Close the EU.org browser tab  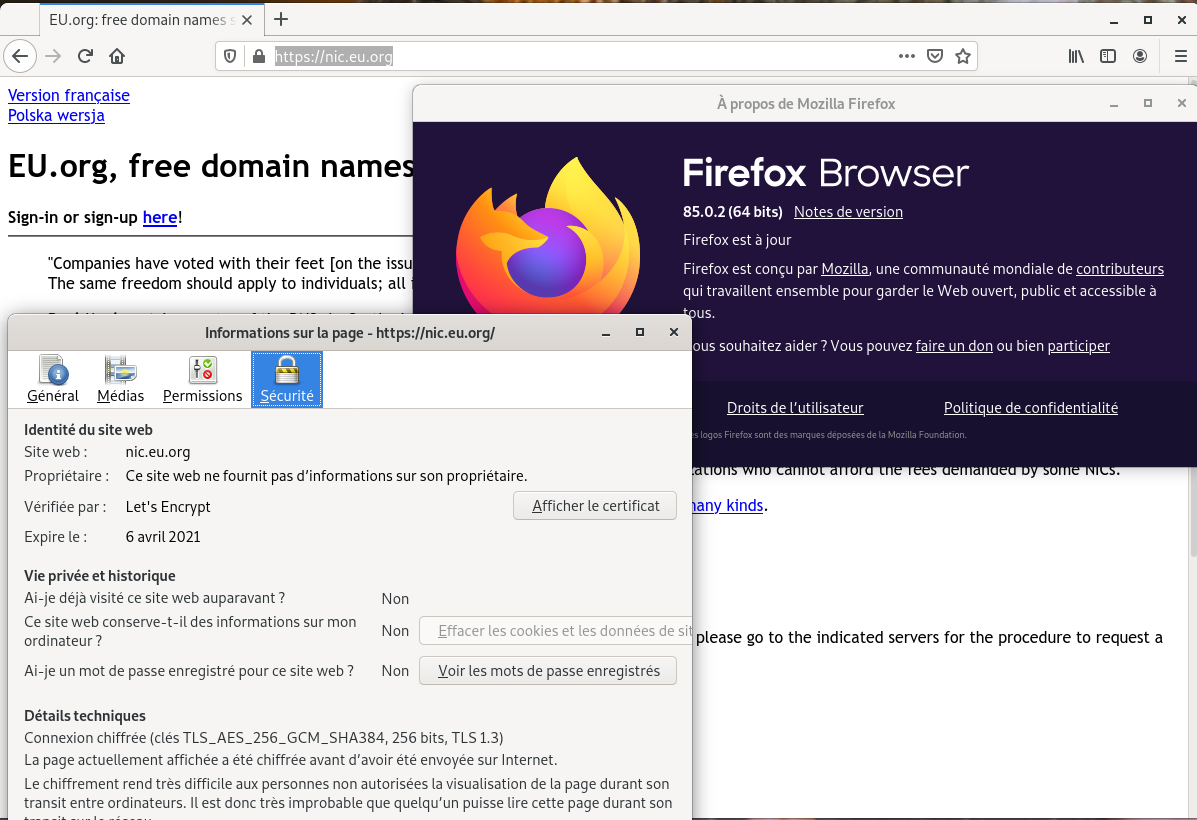coord(247,20)
